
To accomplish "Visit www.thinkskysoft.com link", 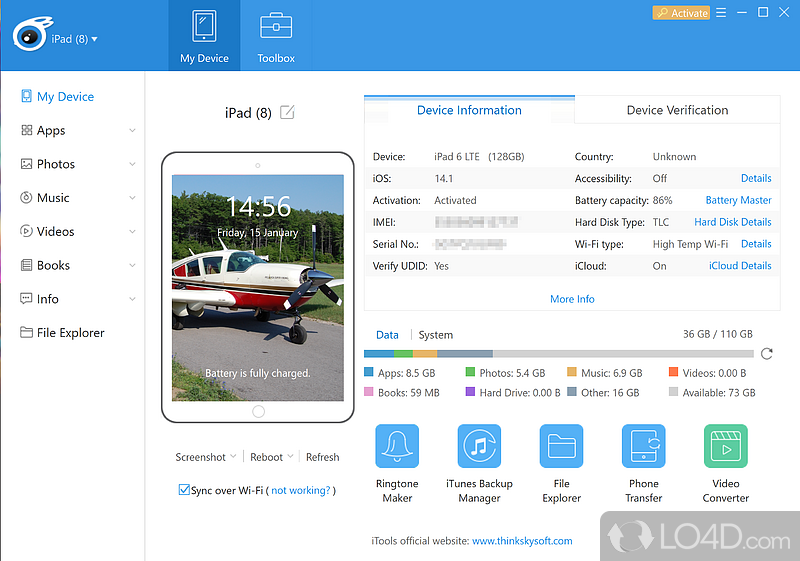I will point(522,541).
